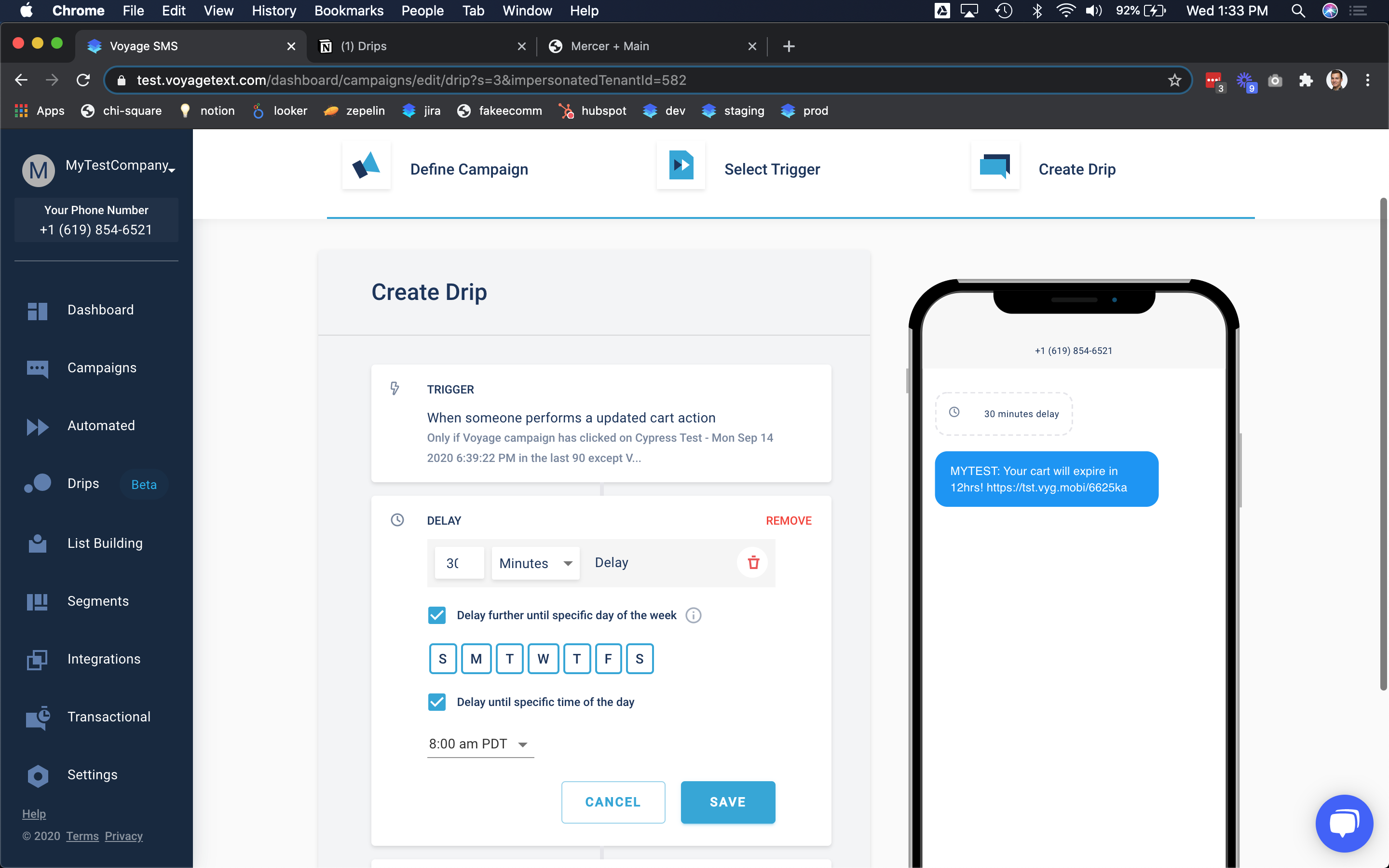Open the History menu
The height and width of the screenshot is (868, 1389).
tap(274, 11)
